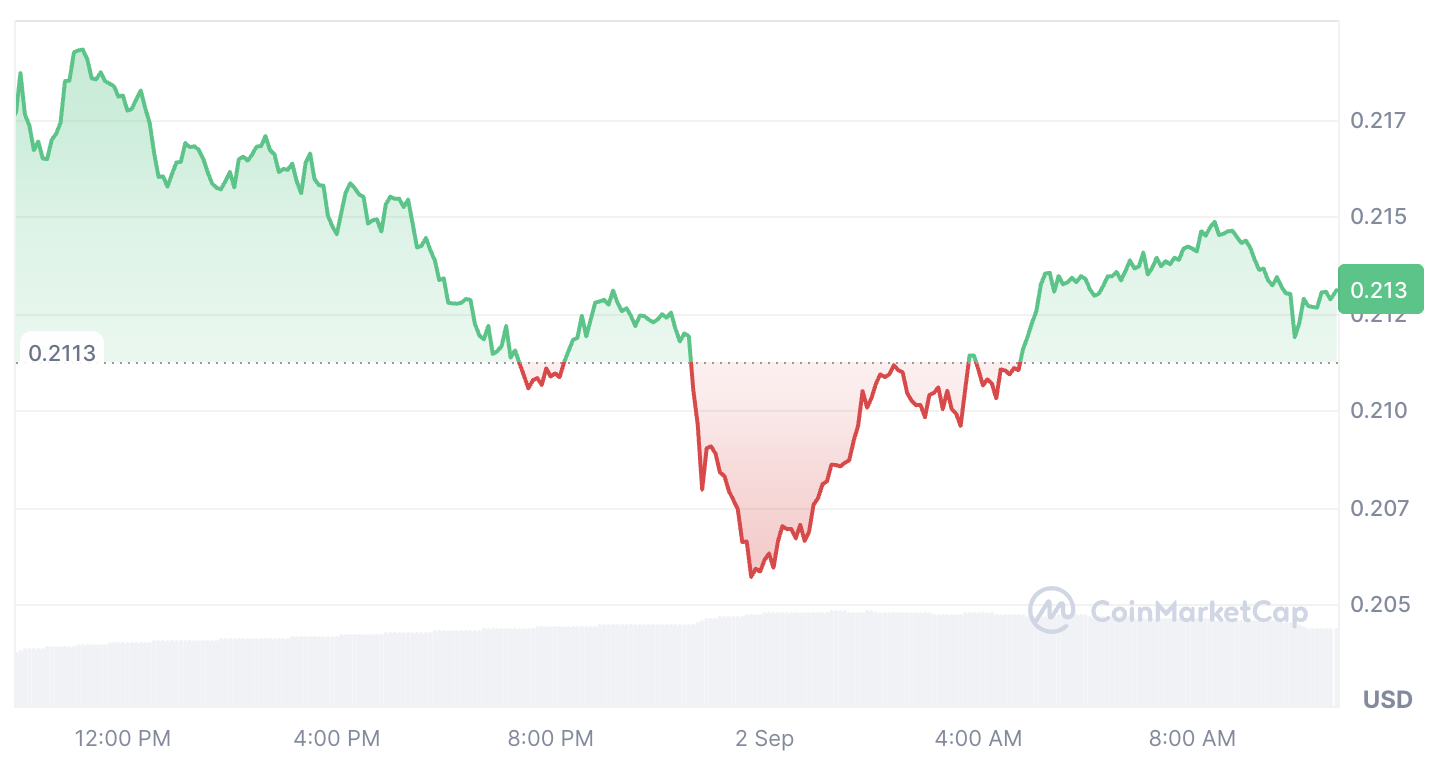
Task: Click the 12:00 PM time axis label
Action: click(123, 739)
